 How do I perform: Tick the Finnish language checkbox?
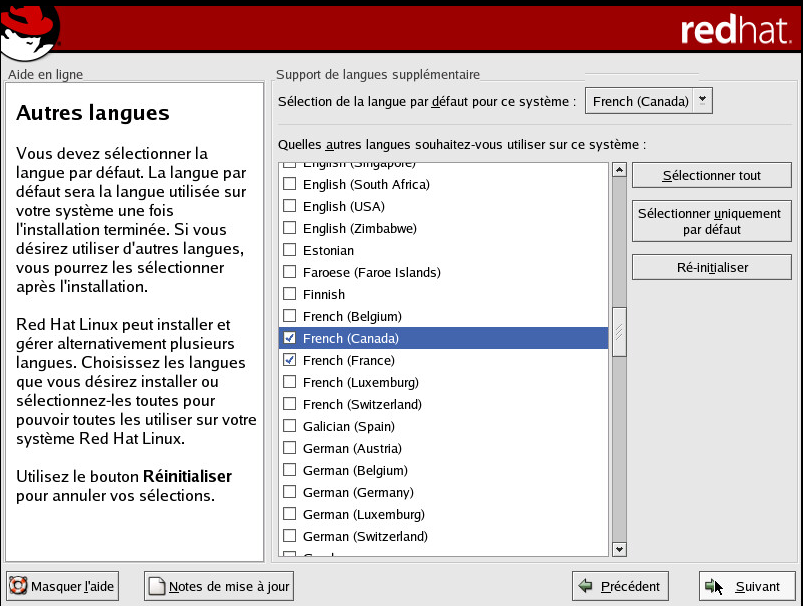click(290, 294)
